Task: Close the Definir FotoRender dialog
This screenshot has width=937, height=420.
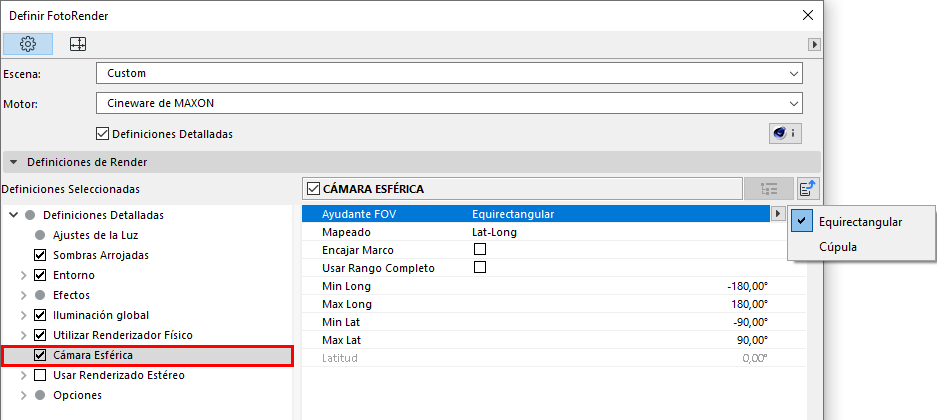Action: [809, 15]
